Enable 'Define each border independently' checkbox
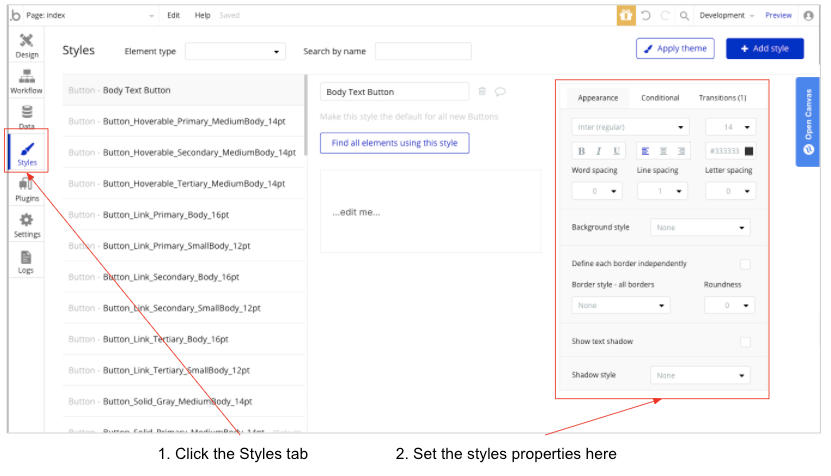Viewport: 831px width, 476px height. coord(744,264)
